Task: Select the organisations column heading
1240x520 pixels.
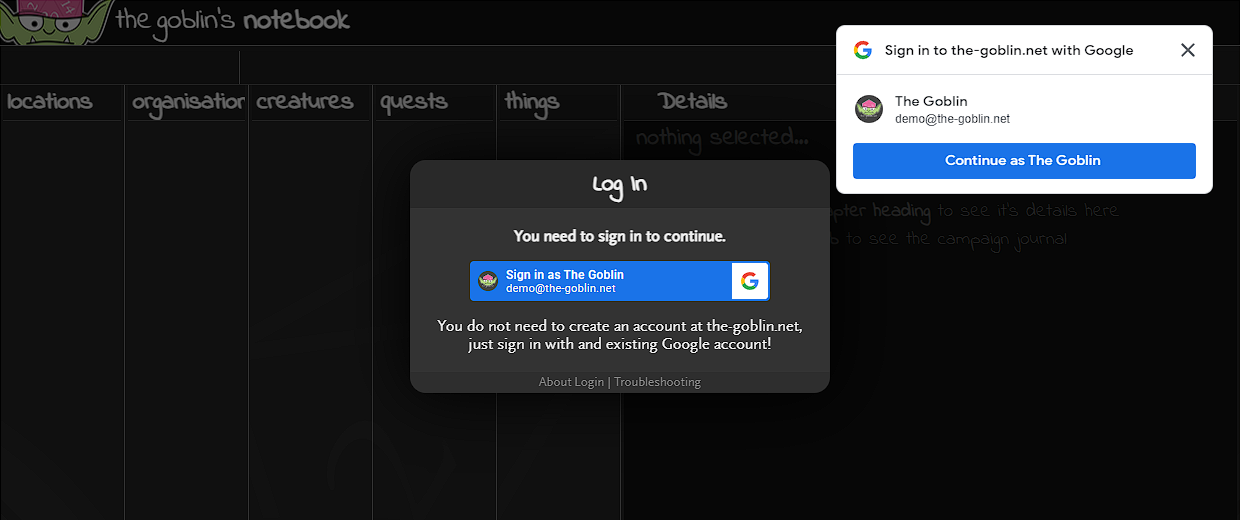Action: pos(188,102)
